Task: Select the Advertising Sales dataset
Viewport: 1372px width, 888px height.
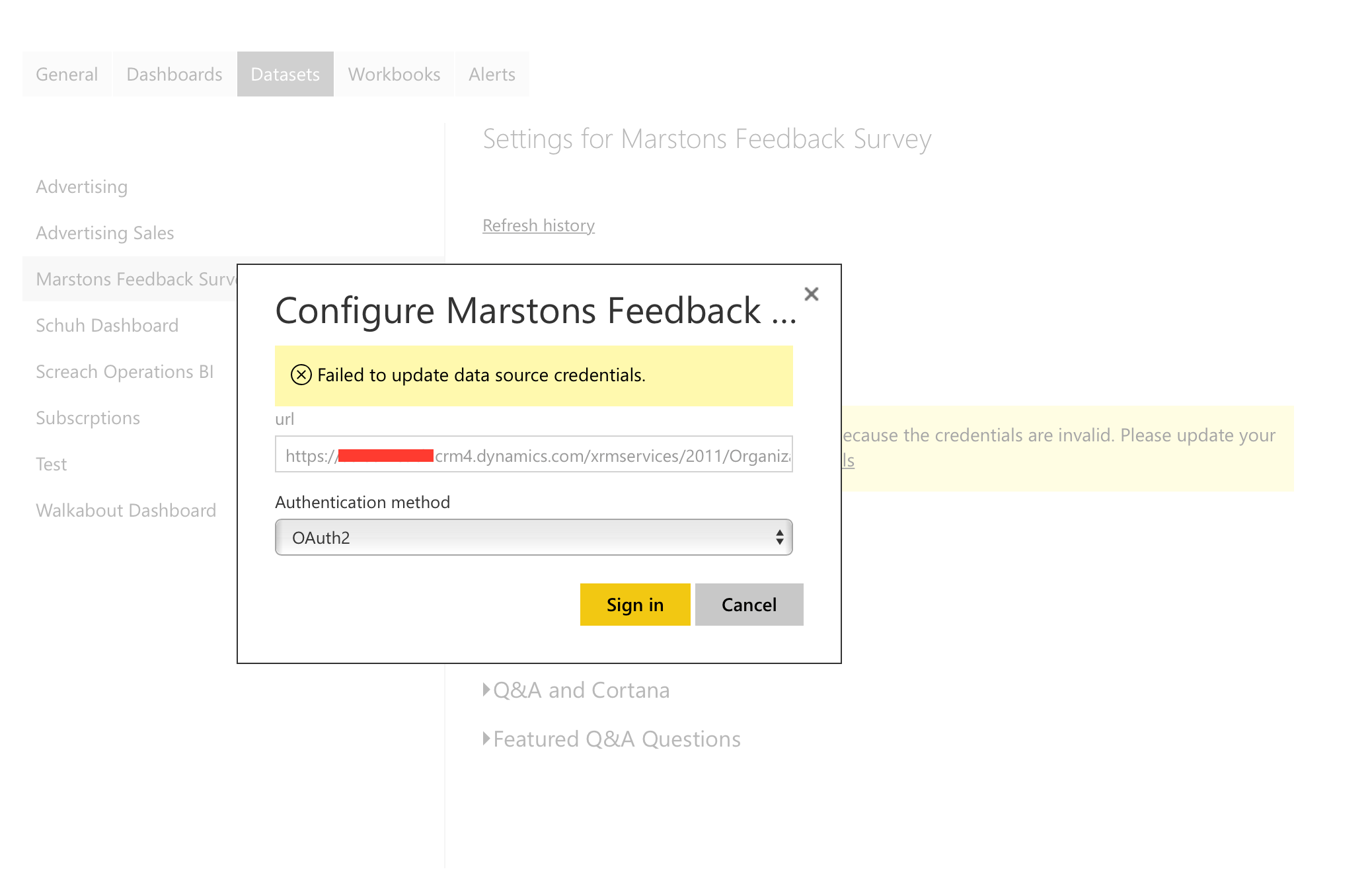Action: (104, 233)
